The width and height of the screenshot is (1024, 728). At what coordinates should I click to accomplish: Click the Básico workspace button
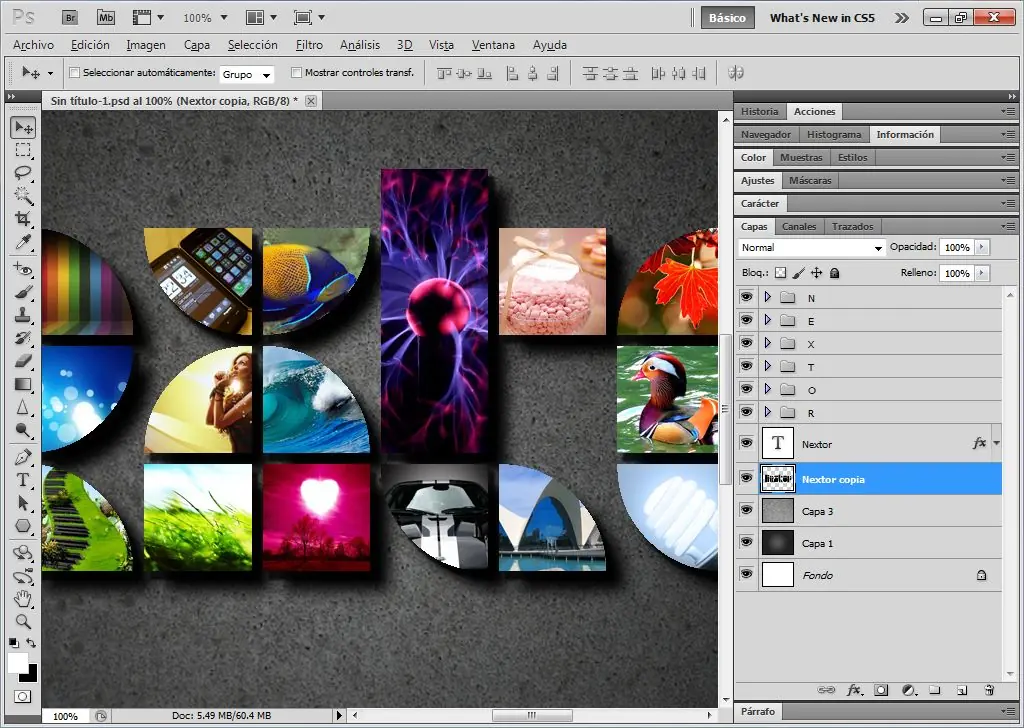(x=727, y=17)
